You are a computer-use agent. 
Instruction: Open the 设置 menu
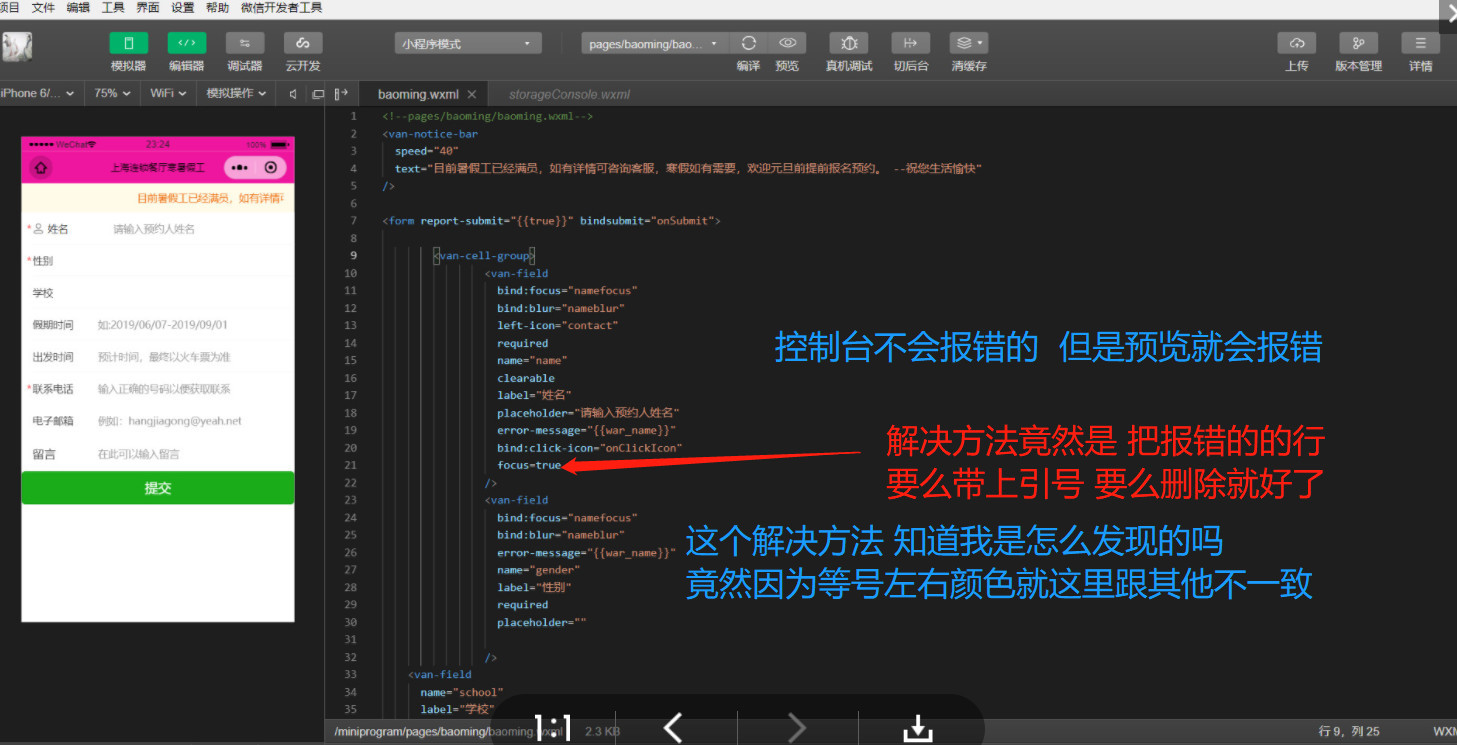coord(183,7)
